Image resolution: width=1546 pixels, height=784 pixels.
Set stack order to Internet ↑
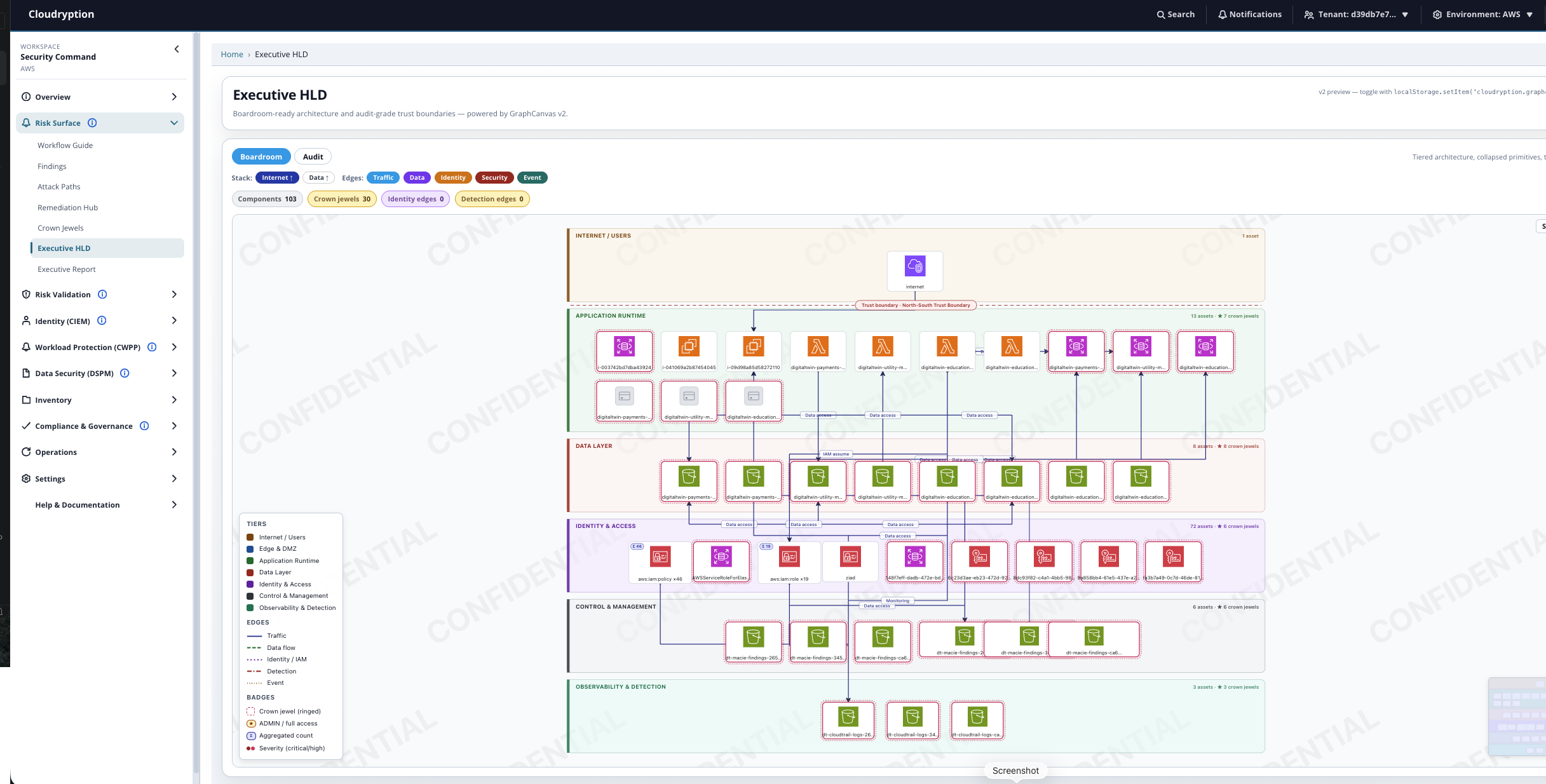(277, 178)
